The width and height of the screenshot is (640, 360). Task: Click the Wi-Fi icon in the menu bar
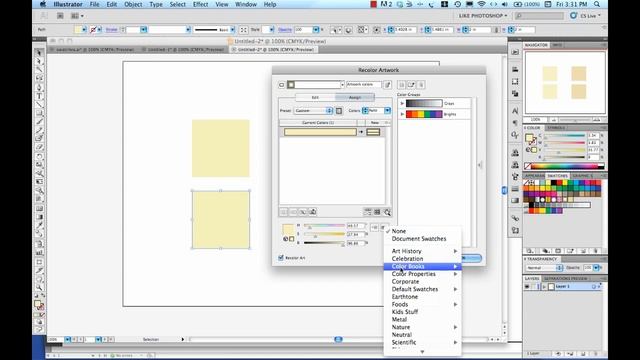(x=482, y=4)
